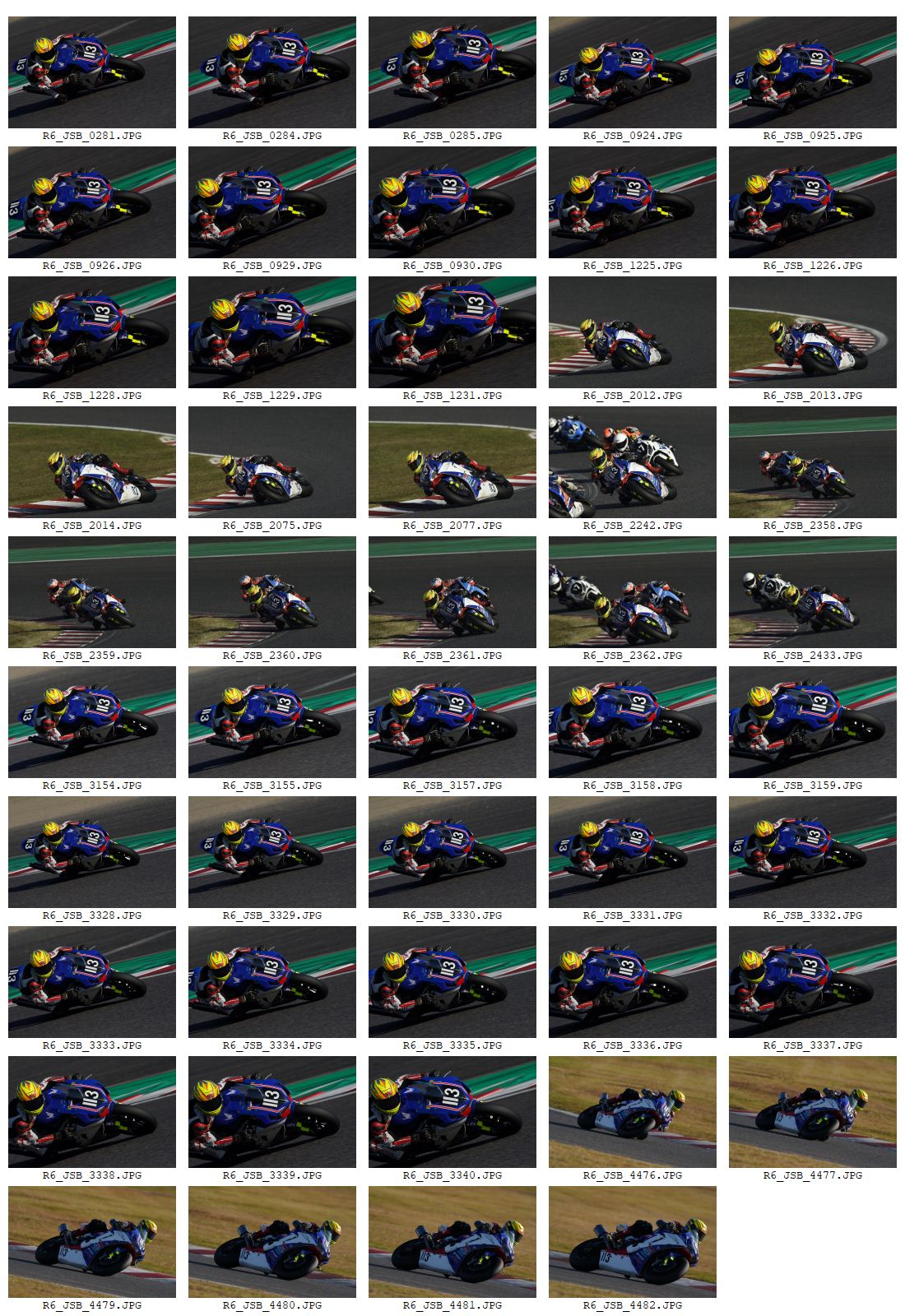
Task: Open multi-bike photo R6_JSB_2242.JPG
Action: pyautogui.click(x=633, y=462)
